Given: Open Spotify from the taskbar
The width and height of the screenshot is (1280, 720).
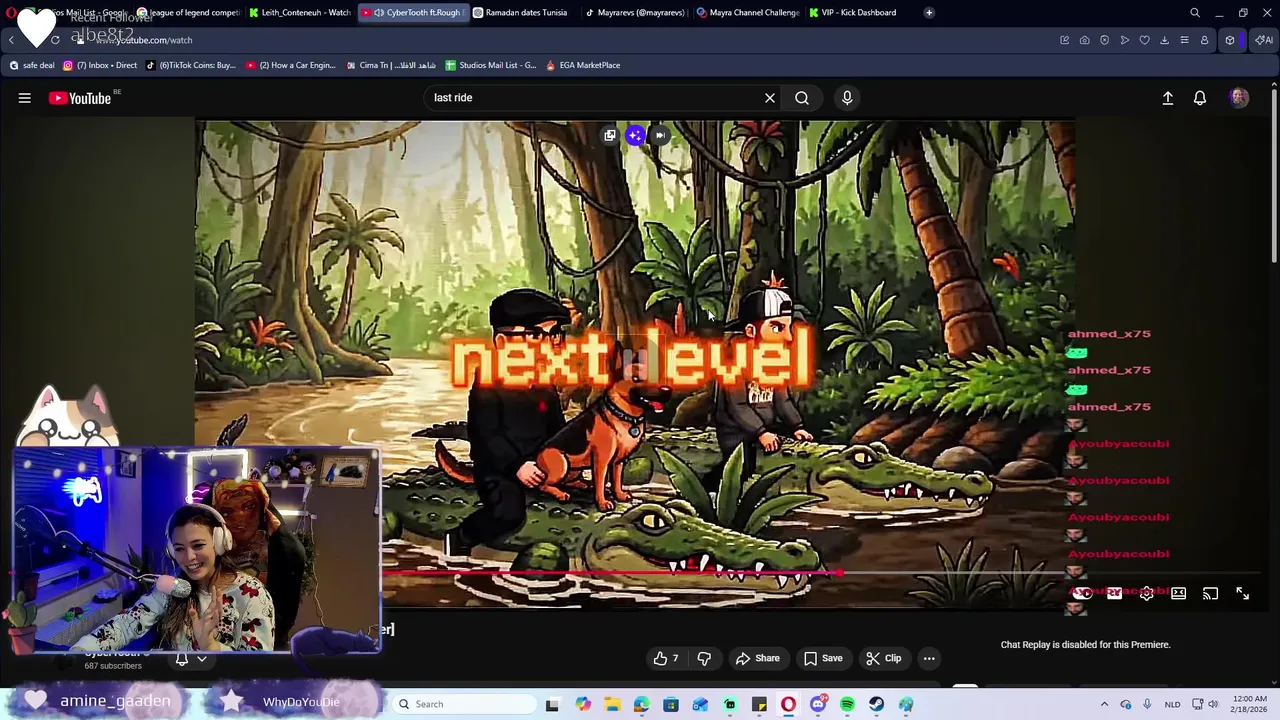Looking at the screenshot, I should 847,704.
